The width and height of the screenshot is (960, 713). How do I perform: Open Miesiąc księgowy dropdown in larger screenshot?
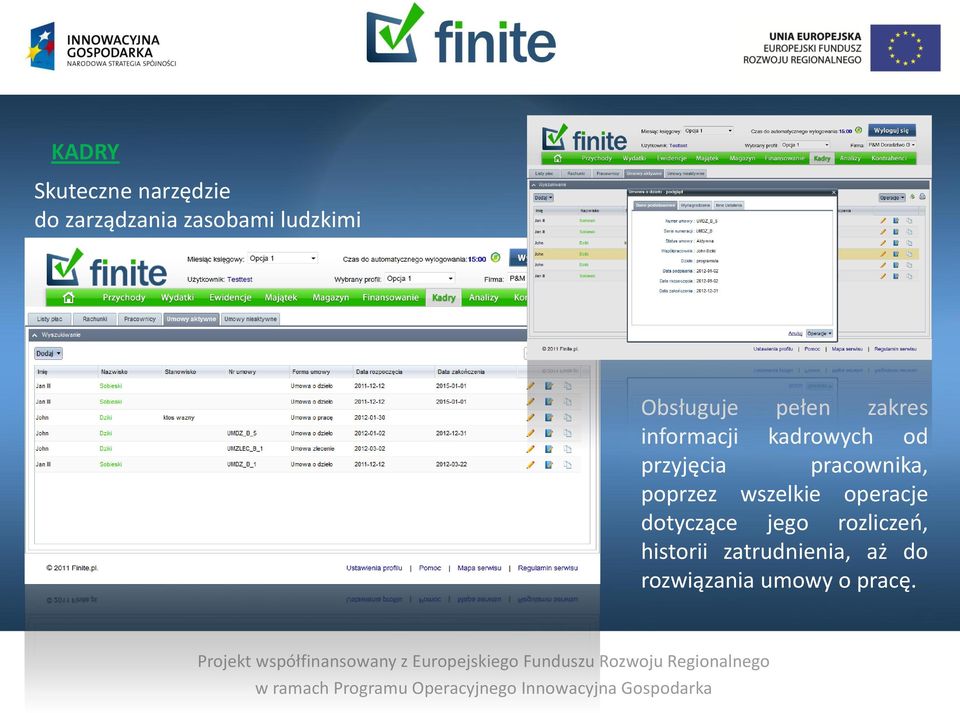tap(283, 258)
